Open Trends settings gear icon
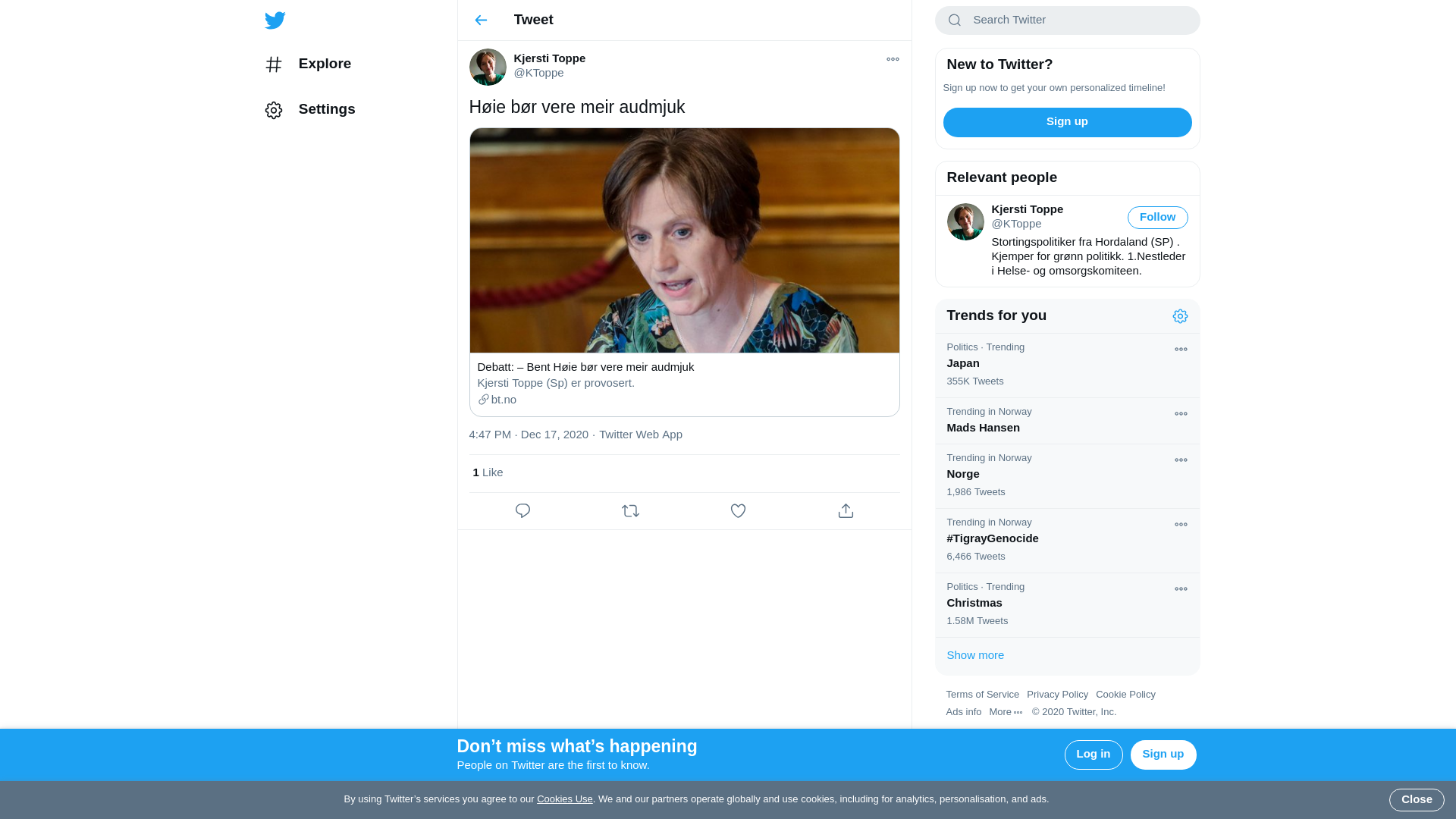The width and height of the screenshot is (1456, 819). point(1180,316)
